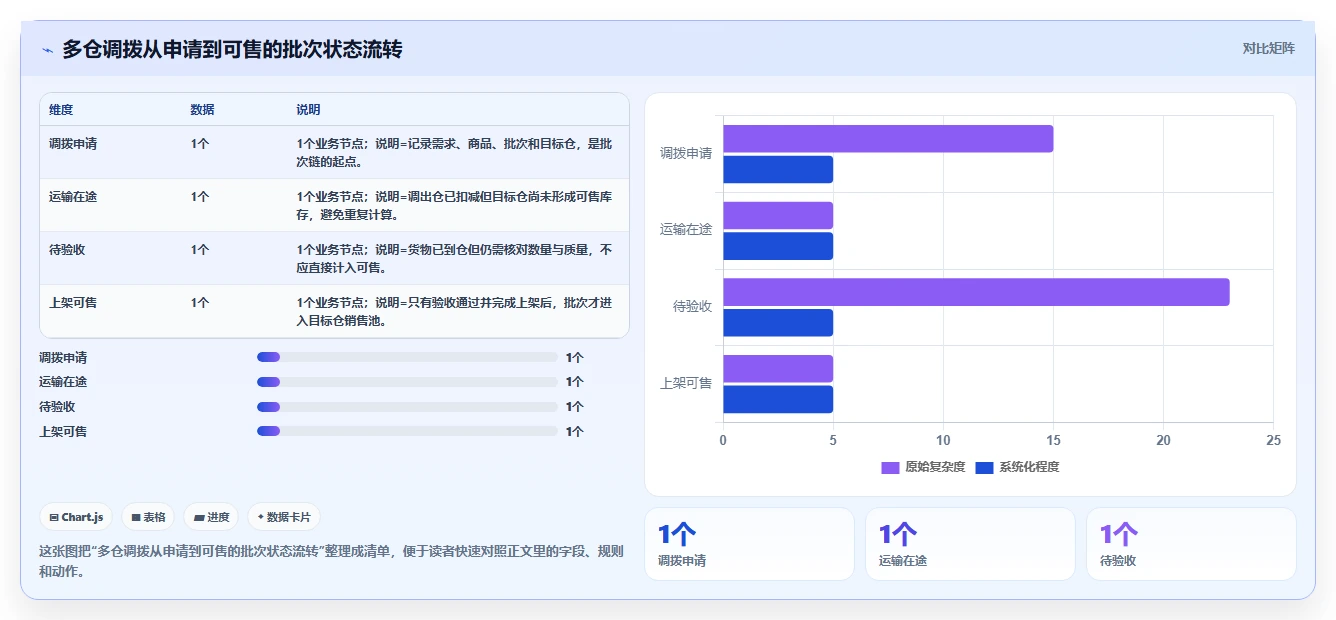Click the 上架可售 progress row label
1336x620 pixels.
click(x=63, y=431)
